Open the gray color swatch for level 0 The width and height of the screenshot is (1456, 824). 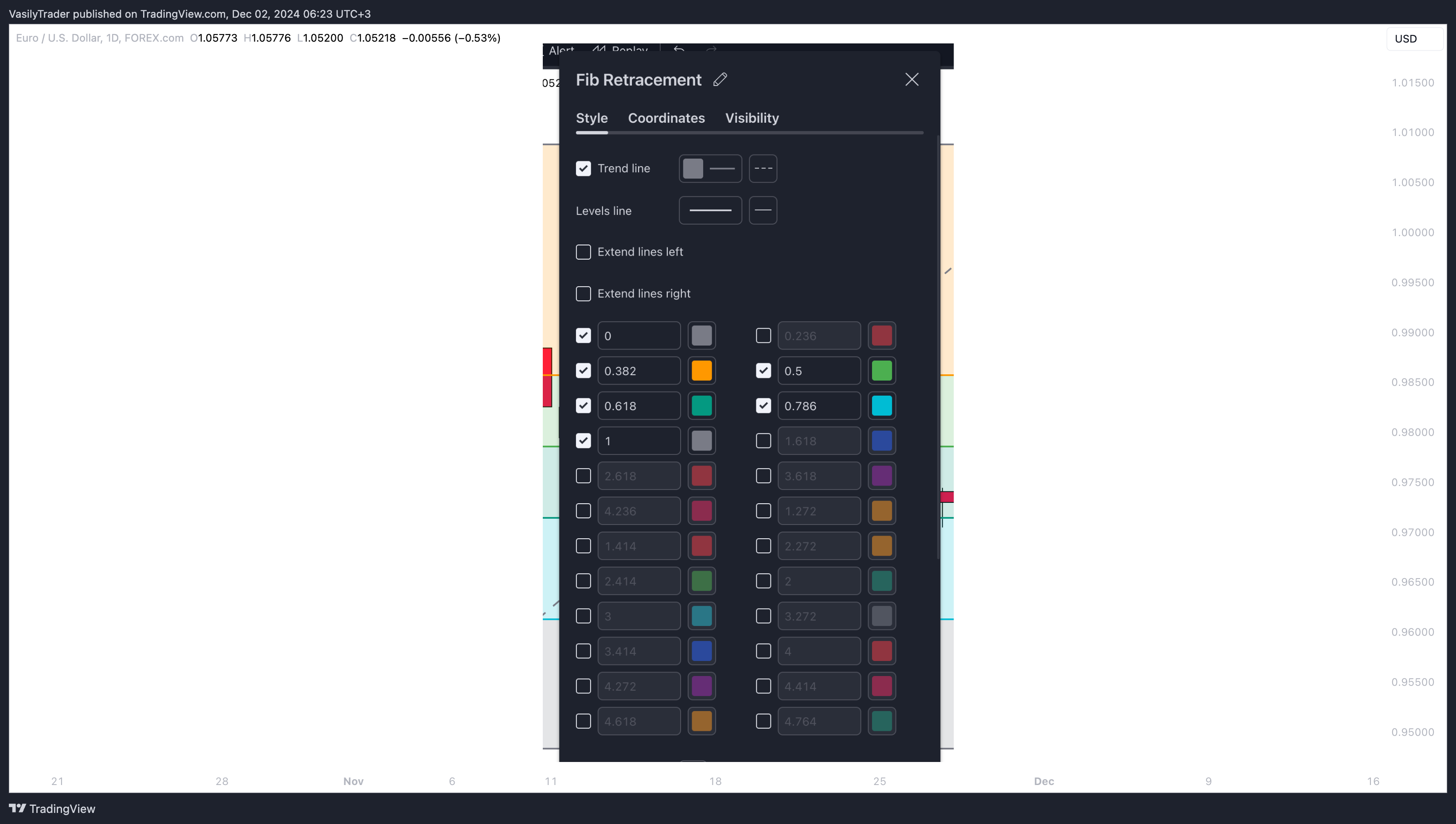click(x=702, y=336)
